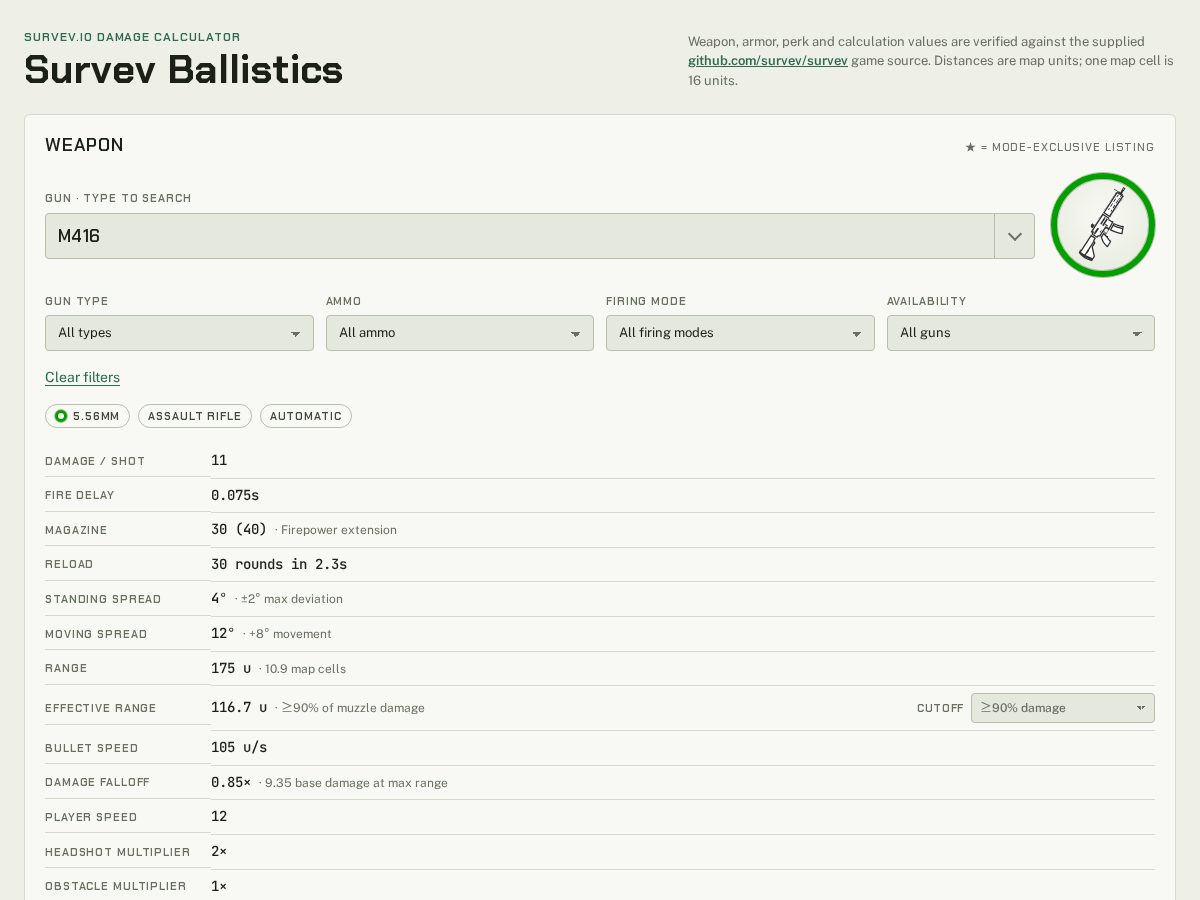The image size is (1200, 900).
Task: Click the Firepower extension note
Action: tap(338, 530)
